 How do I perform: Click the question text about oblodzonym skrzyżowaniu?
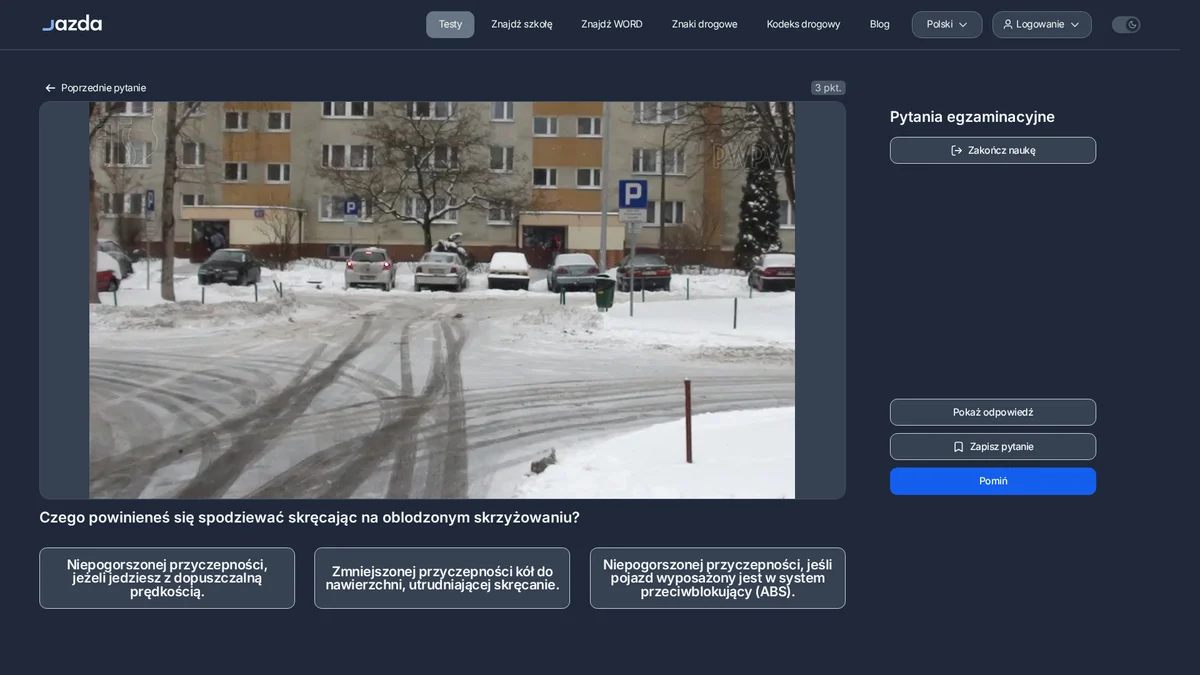[x=309, y=517]
